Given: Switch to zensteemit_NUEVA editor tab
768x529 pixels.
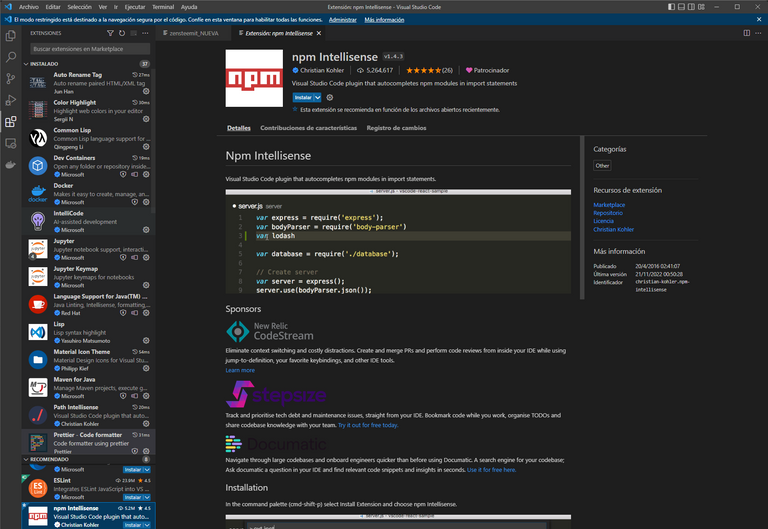Looking at the screenshot, I should (x=191, y=33).
